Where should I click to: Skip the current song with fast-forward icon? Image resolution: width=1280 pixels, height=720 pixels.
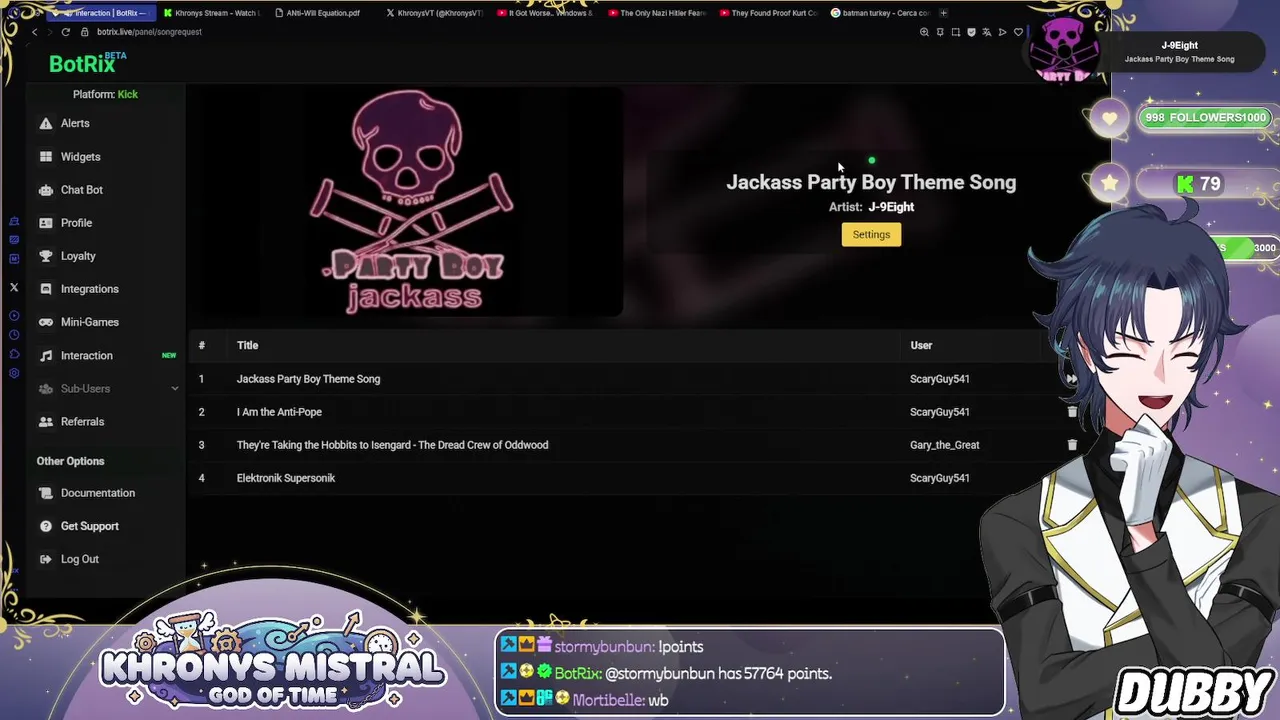[1071, 379]
